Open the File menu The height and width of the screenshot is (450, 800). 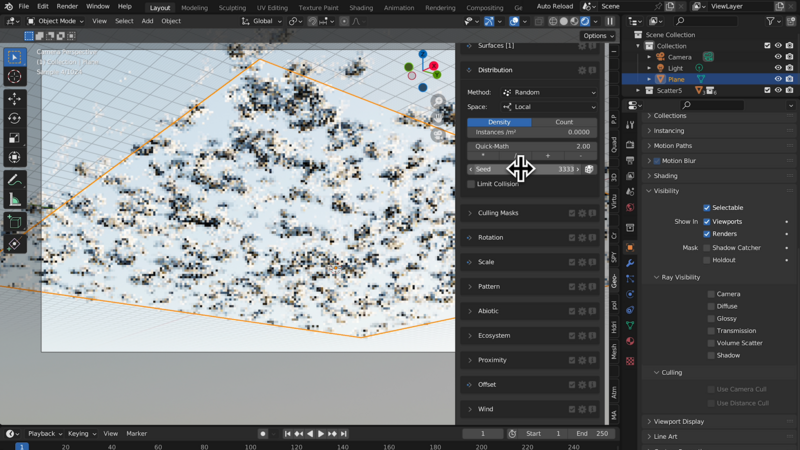[x=23, y=7]
